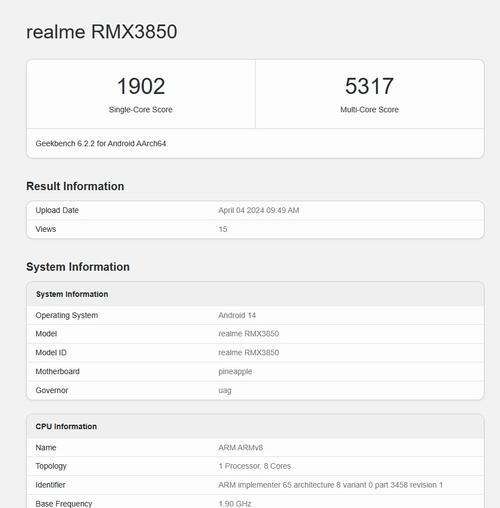Click the Topology value 1 Processor, 8 Cores
The width and height of the screenshot is (500, 508).
point(255,466)
